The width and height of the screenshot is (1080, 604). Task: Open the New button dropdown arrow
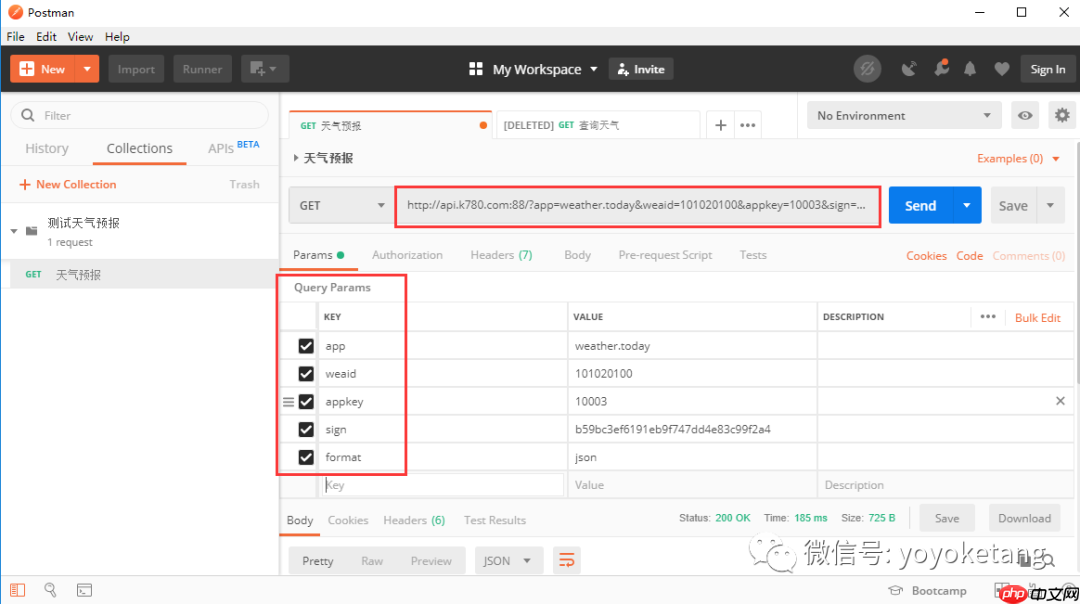(x=87, y=69)
